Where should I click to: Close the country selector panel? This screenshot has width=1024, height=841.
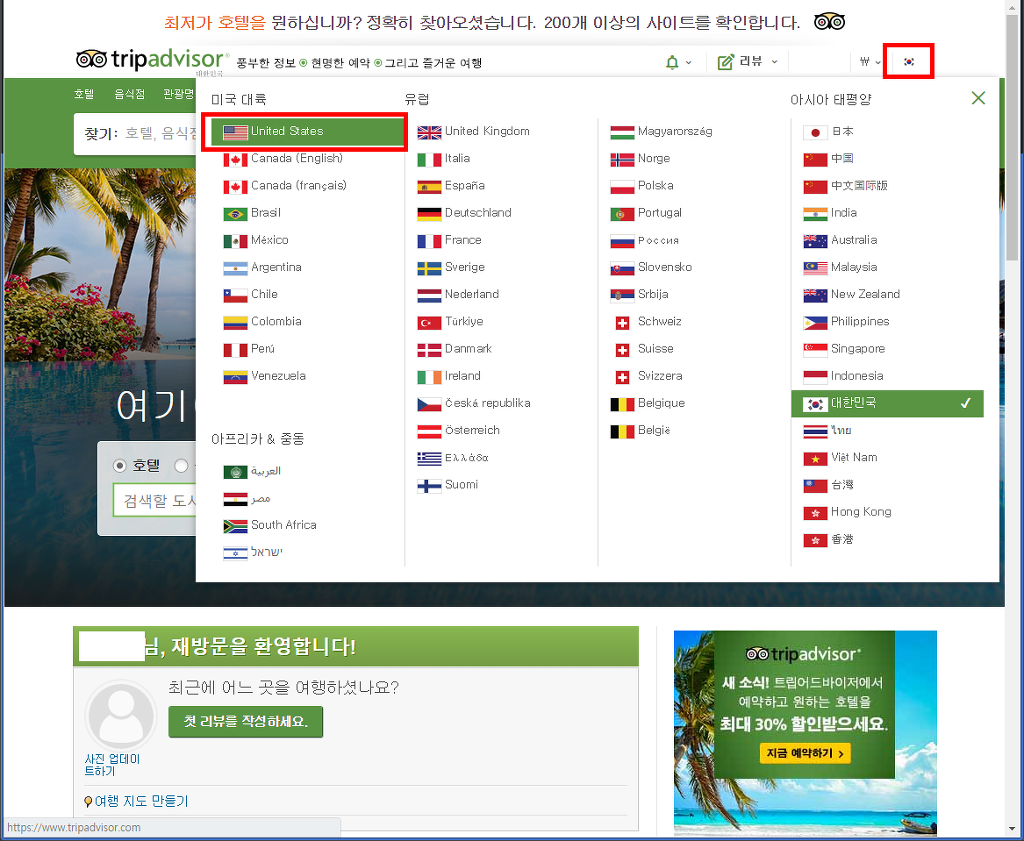coord(978,98)
